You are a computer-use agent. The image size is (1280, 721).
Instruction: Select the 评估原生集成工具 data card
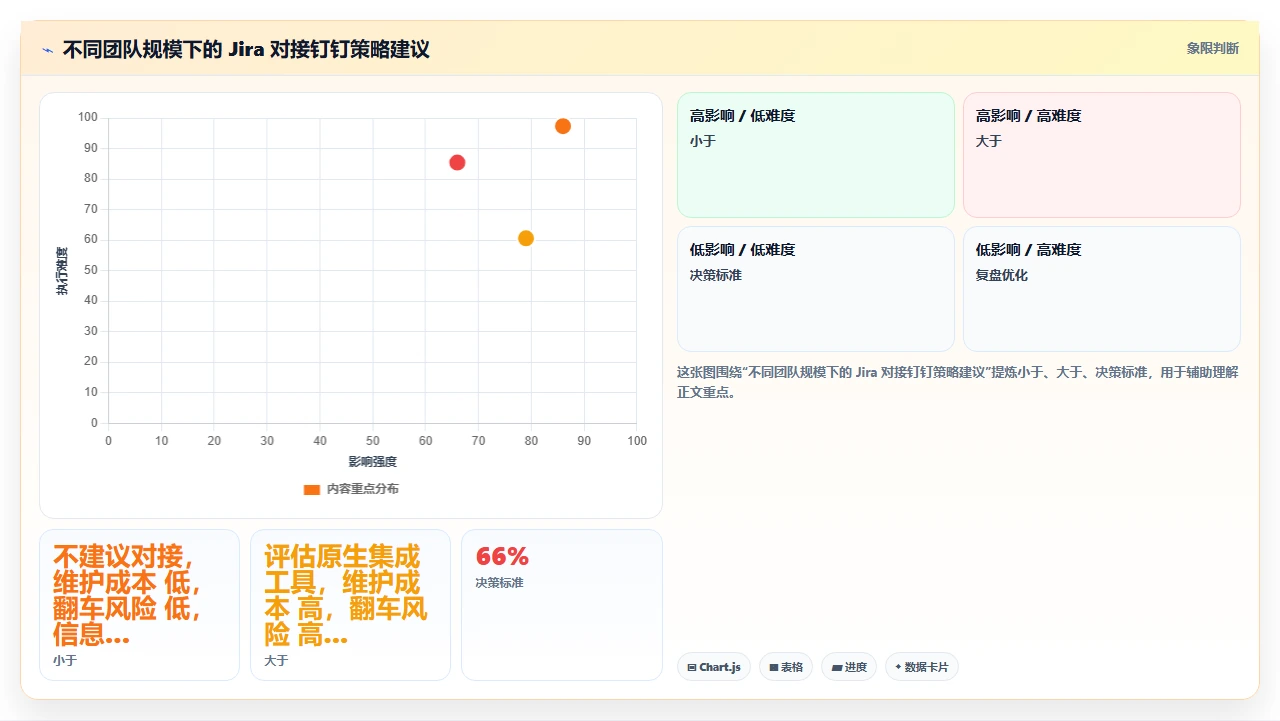coord(350,605)
